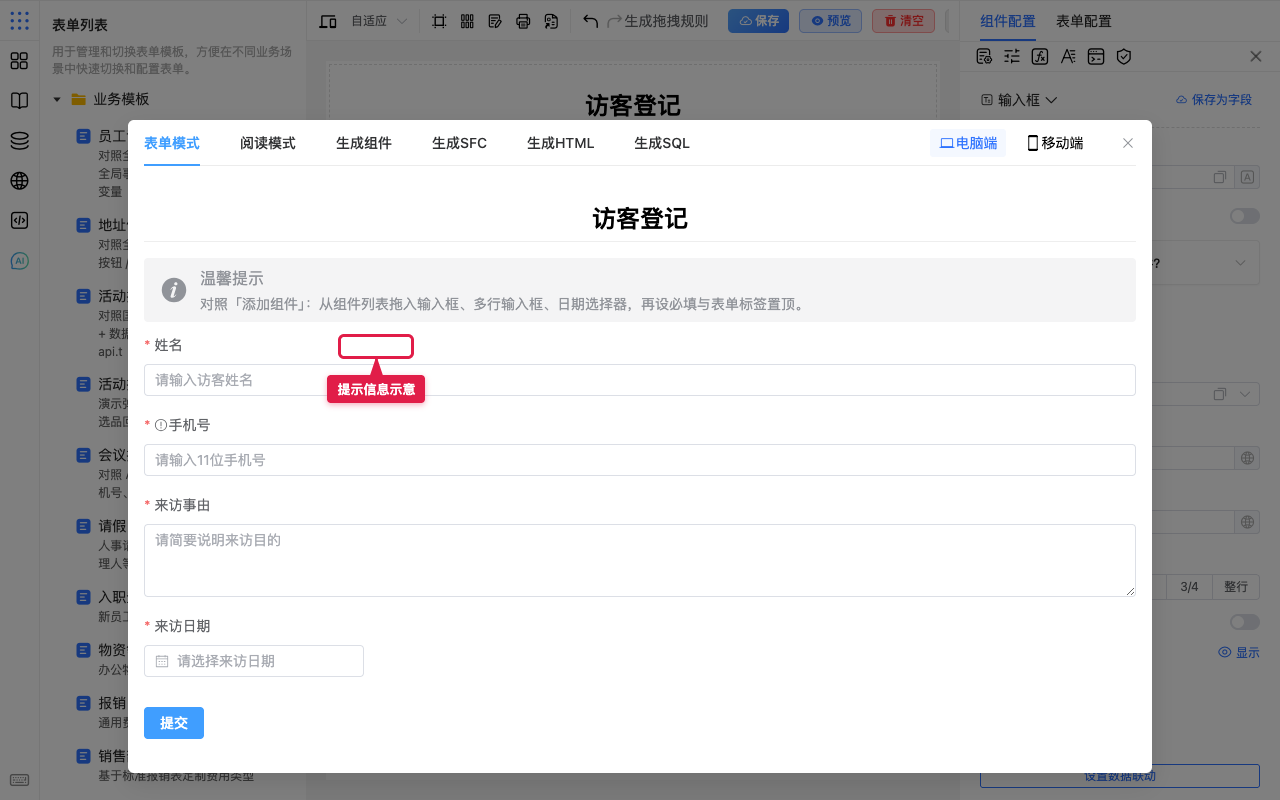The height and width of the screenshot is (800, 1280).
Task: Open the database icon in left sidebar
Action: pyautogui.click(x=19, y=141)
